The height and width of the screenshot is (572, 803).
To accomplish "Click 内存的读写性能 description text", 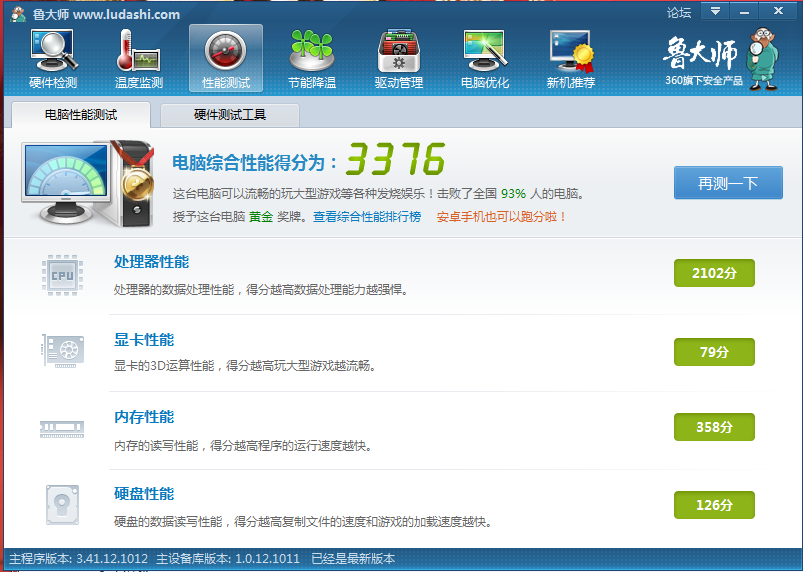I will (x=243, y=446).
